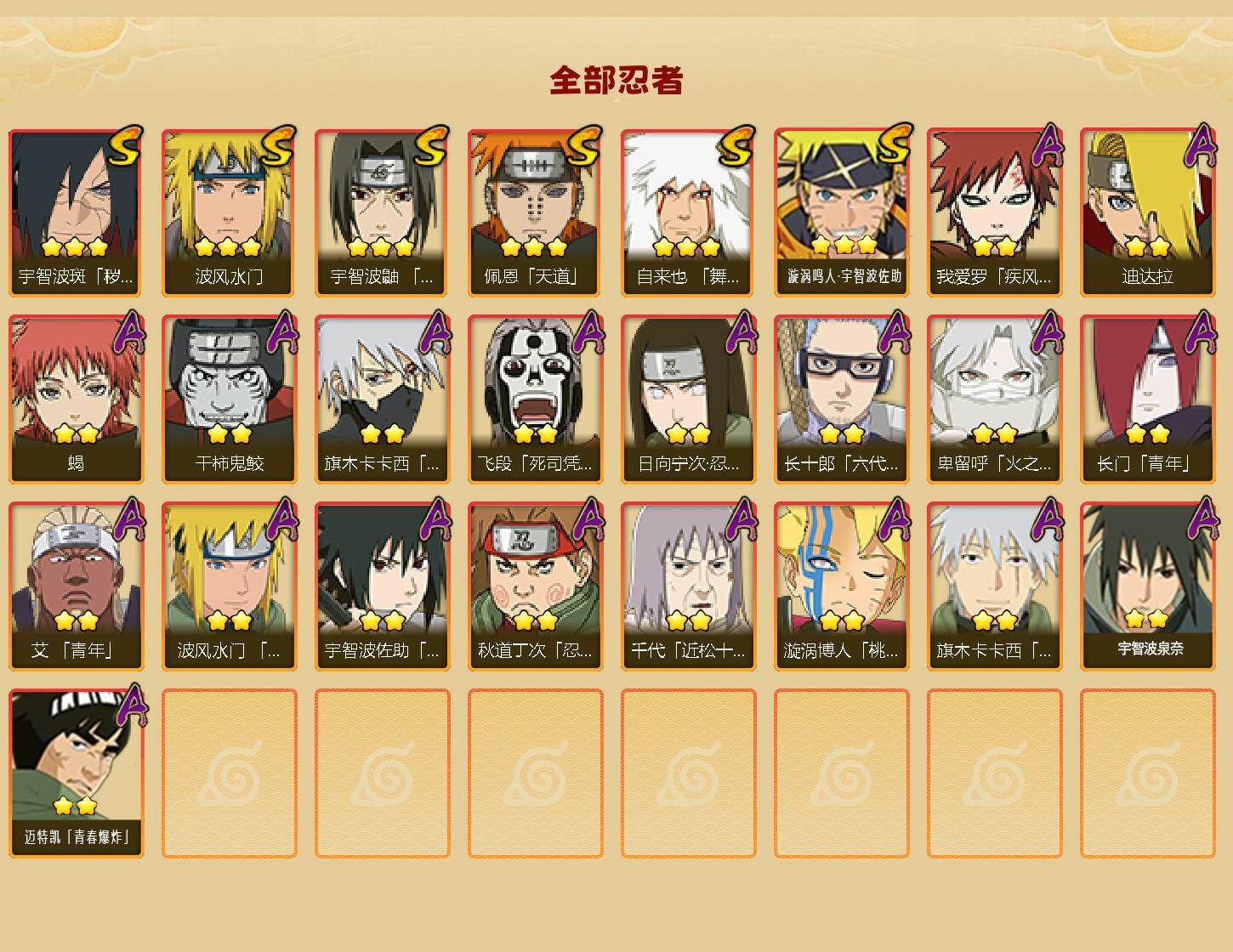Click the star rating on 宇智波鼬 card
The width and height of the screenshot is (1233, 952).
(381, 247)
